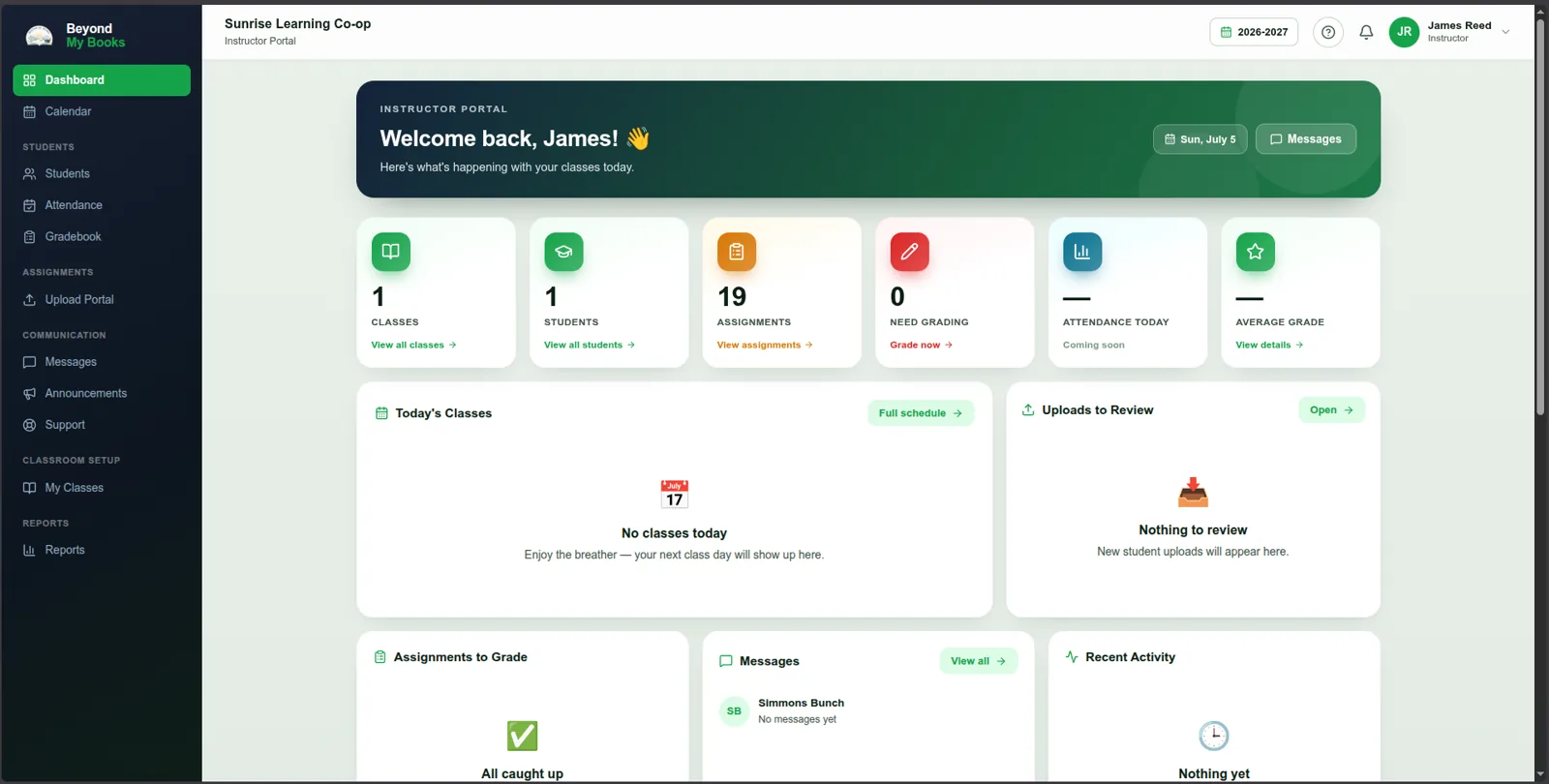This screenshot has width=1549, height=784.
Task: Click the inbox tray emoji in Uploads
Action: (1193, 492)
